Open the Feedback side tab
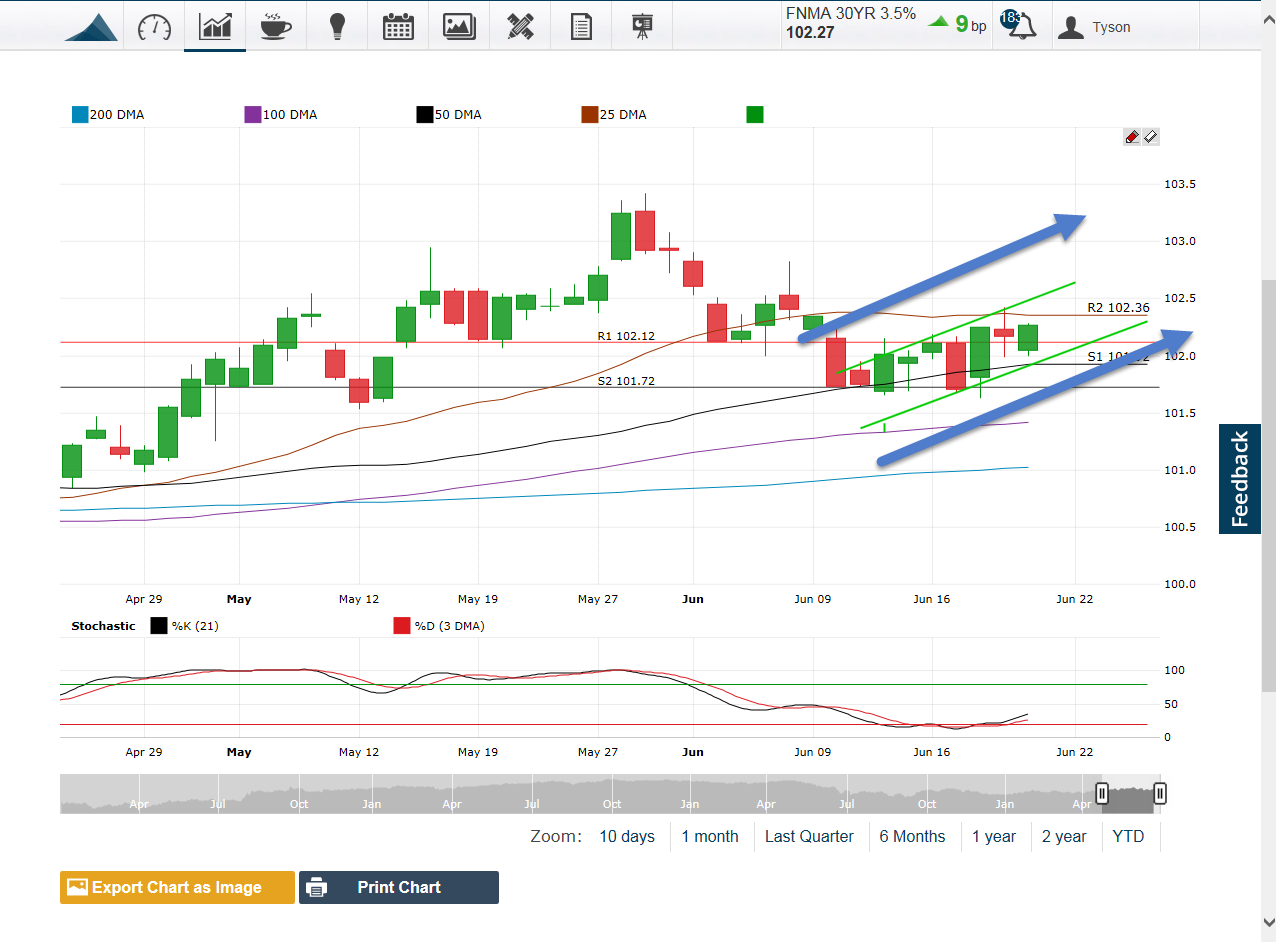1276x942 pixels. (1240, 479)
